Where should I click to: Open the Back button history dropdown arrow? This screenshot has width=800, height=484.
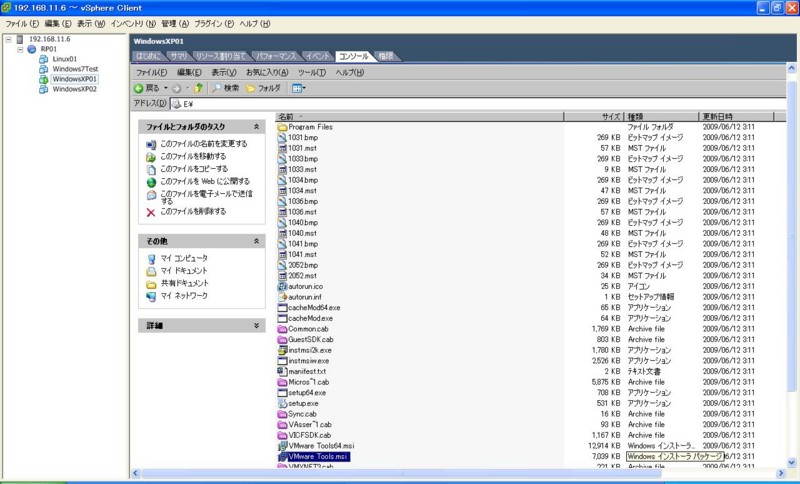click(x=166, y=88)
